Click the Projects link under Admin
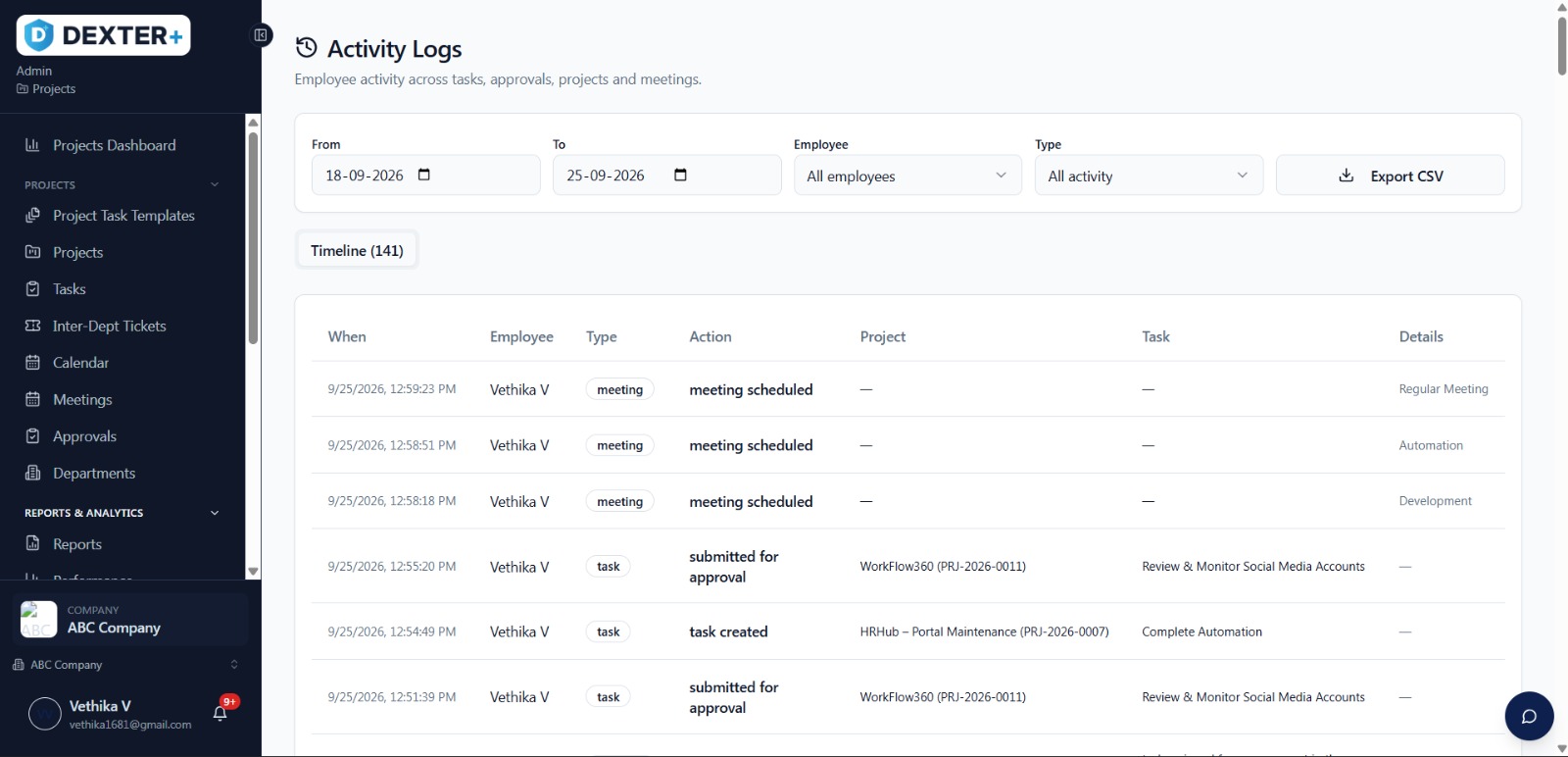 (46, 89)
